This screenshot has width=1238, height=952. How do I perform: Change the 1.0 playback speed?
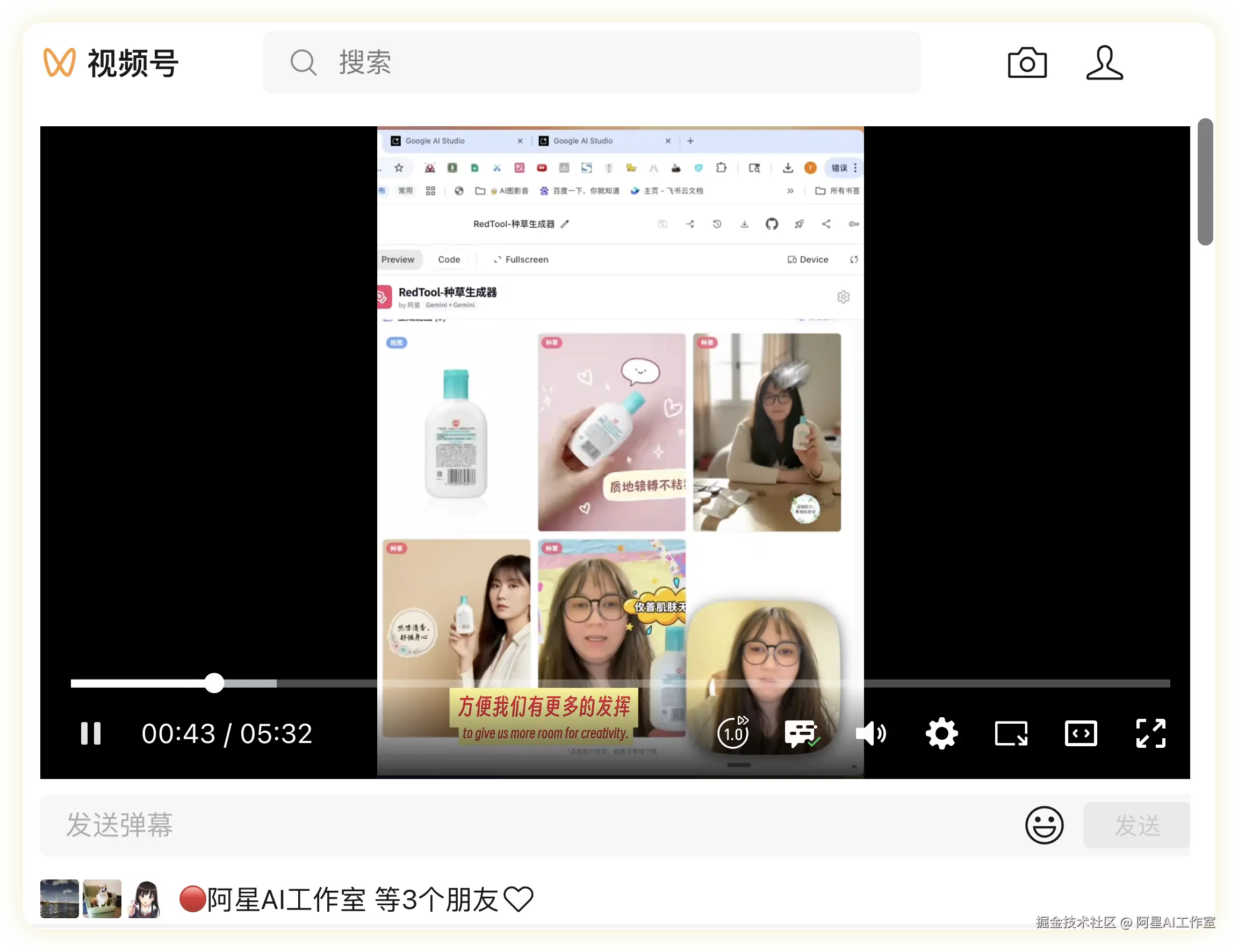(733, 733)
